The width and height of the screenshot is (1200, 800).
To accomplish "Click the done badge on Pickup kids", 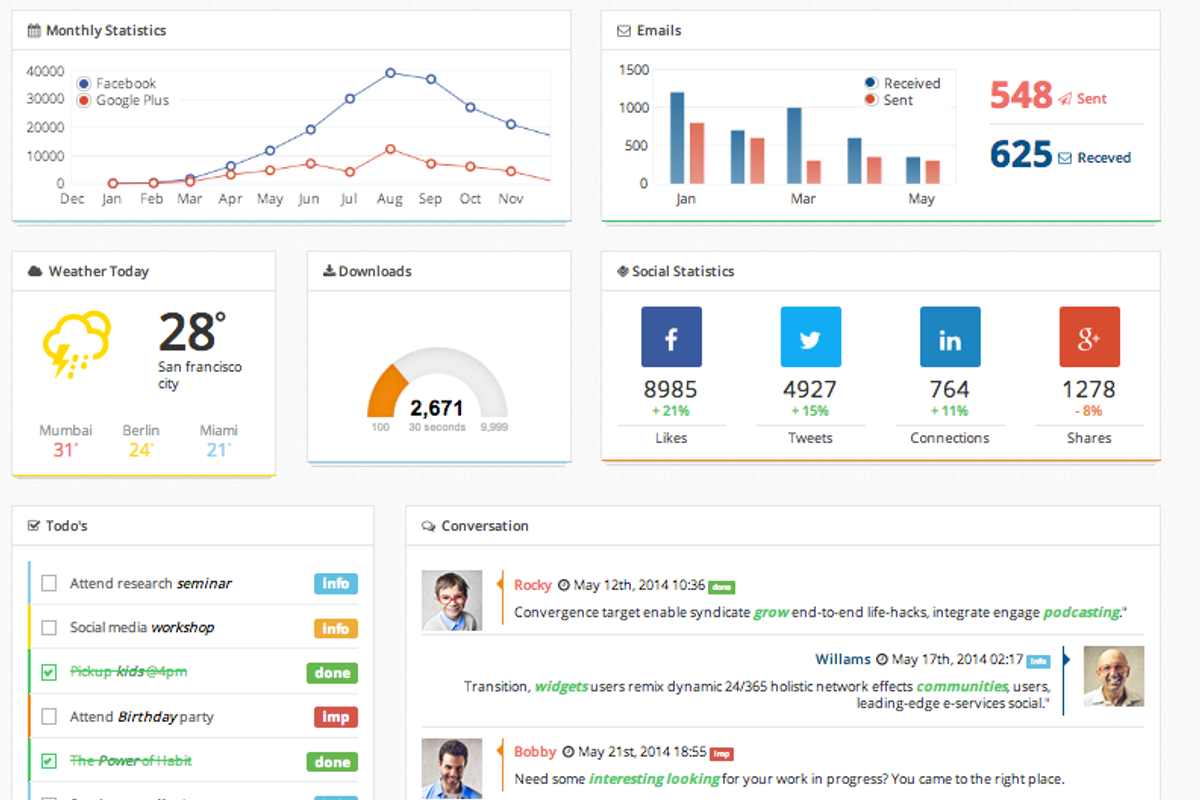I will click(332, 673).
